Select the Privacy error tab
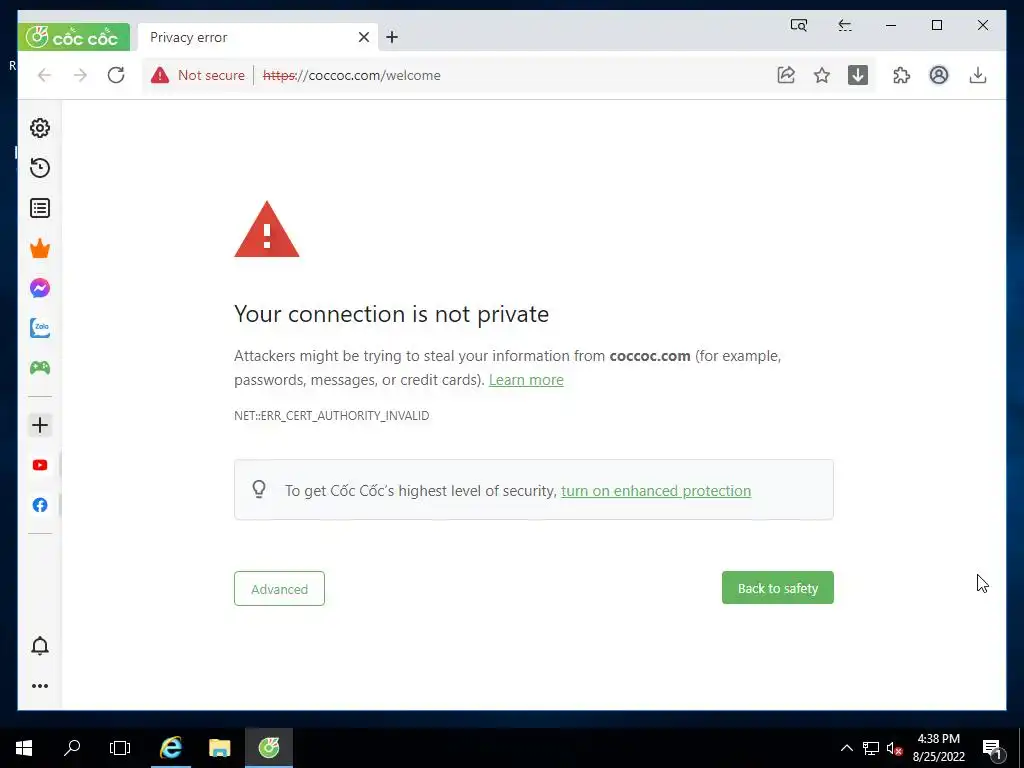This screenshot has height=768, width=1024. [x=258, y=37]
